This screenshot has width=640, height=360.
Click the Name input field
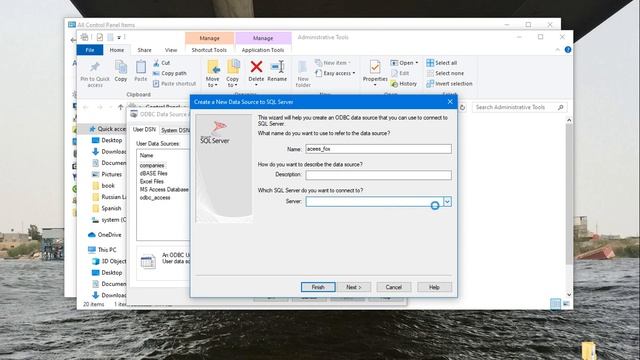378,149
